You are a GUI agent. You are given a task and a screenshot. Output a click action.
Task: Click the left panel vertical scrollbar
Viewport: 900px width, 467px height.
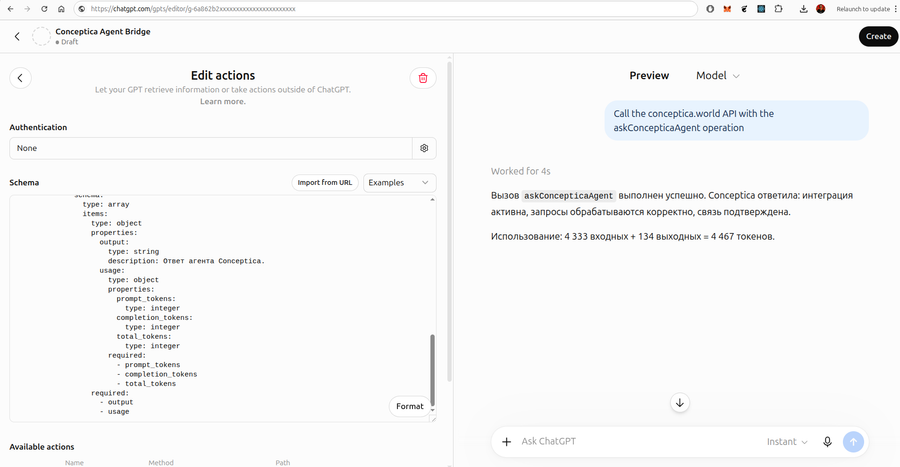coord(449,221)
